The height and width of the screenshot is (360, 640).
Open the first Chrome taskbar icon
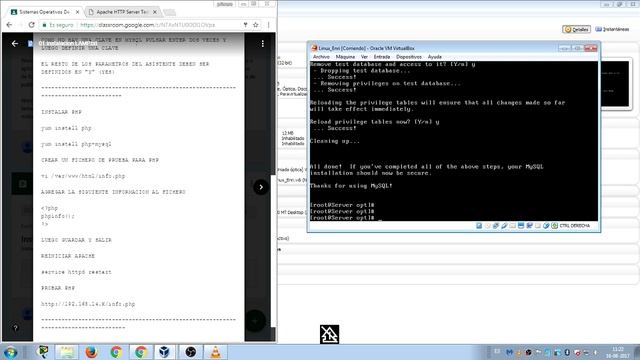tap(116, 352)
